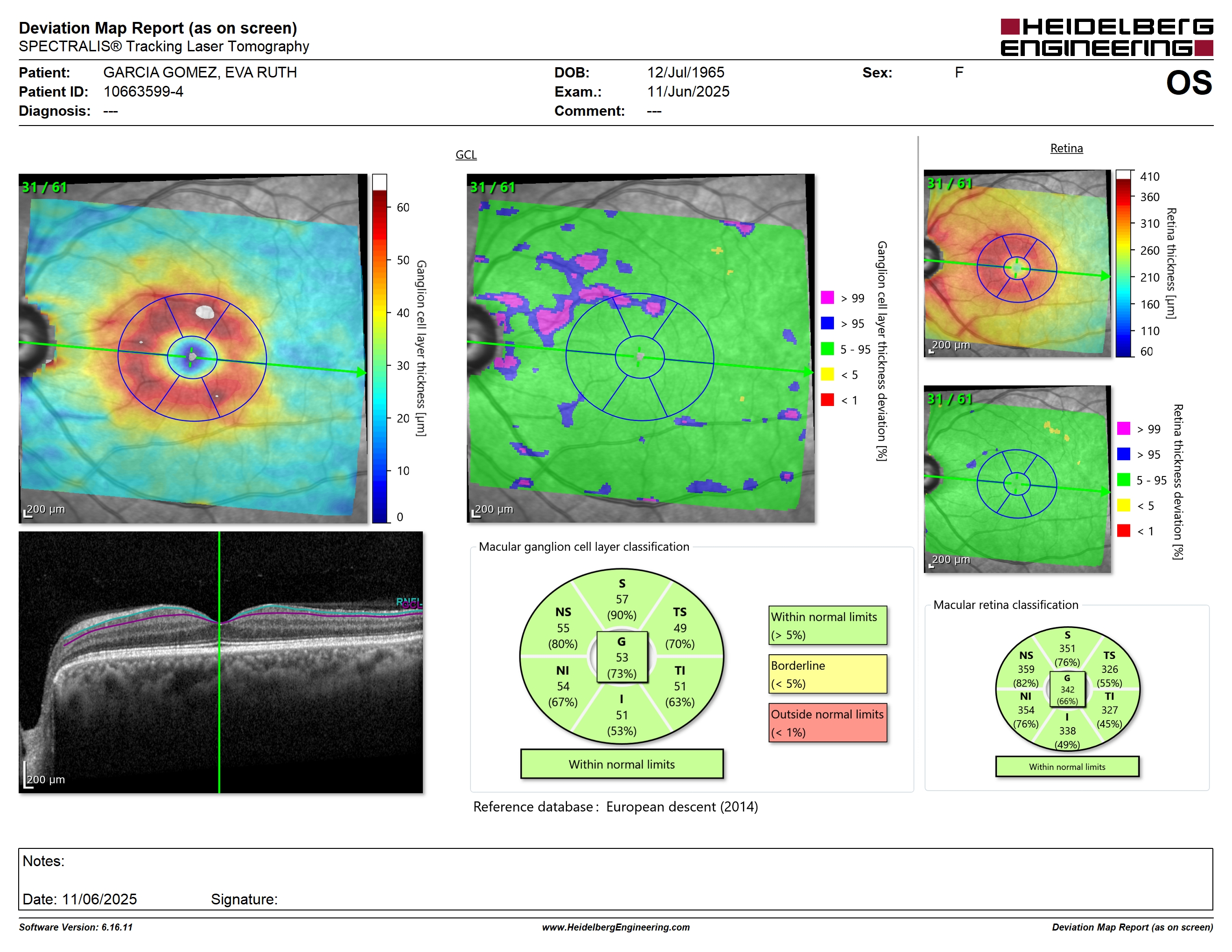Click 'Reference database: European descent (2014)' text
The image size is (1232, 952).
pyautogui.click(x=616, y=806)
